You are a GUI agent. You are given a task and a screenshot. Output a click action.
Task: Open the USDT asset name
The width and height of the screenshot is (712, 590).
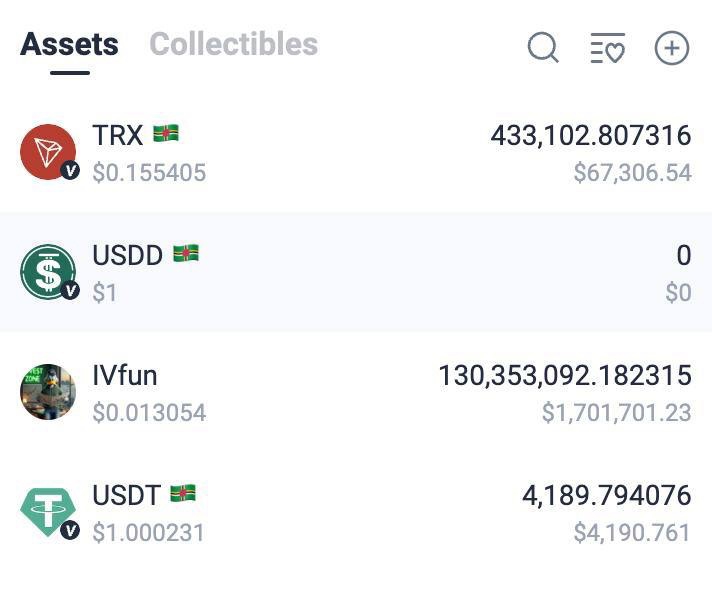pos(126,495)
